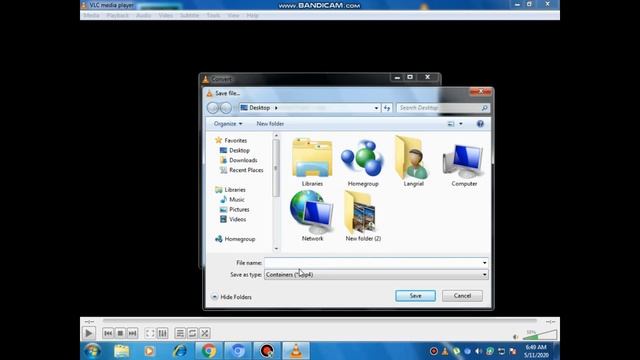
Task: Click the taskbar clock showing 6:49 AM
Action: 536,351
